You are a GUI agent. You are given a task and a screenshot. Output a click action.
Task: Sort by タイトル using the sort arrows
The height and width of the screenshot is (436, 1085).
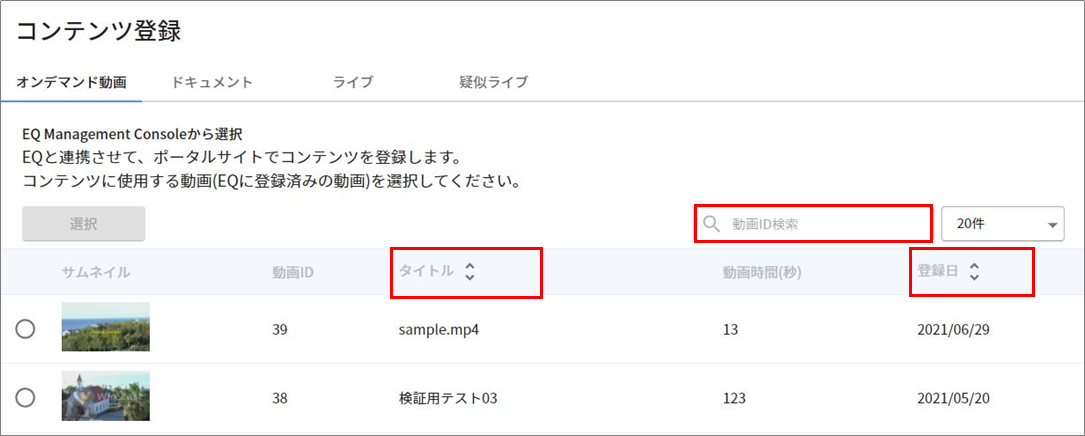tap(470, 272)
